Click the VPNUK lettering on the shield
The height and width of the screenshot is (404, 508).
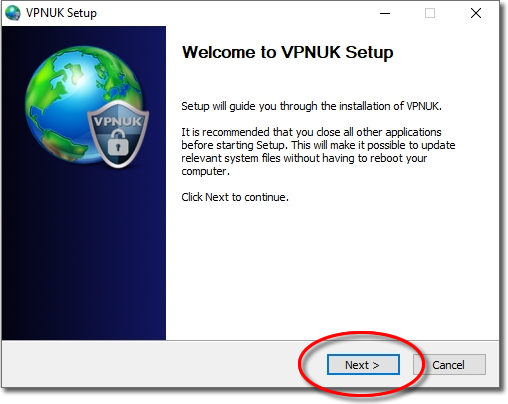(x=118, y=122)
